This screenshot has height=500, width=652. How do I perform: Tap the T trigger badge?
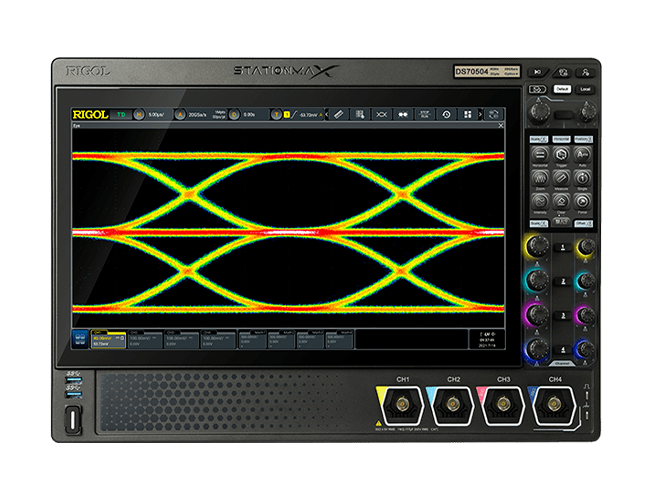pos(276,114)
